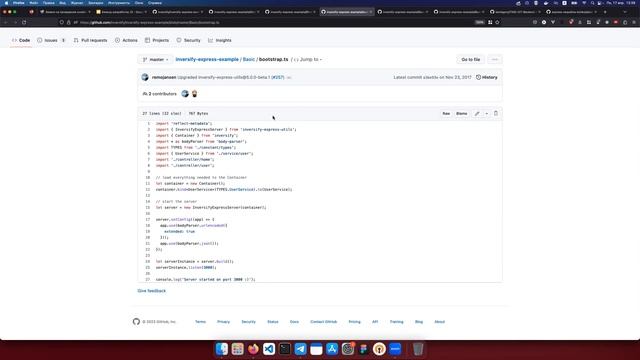Screen dimensions: 640x360
Task: Open the Actions tab
Action: (126, 40)
